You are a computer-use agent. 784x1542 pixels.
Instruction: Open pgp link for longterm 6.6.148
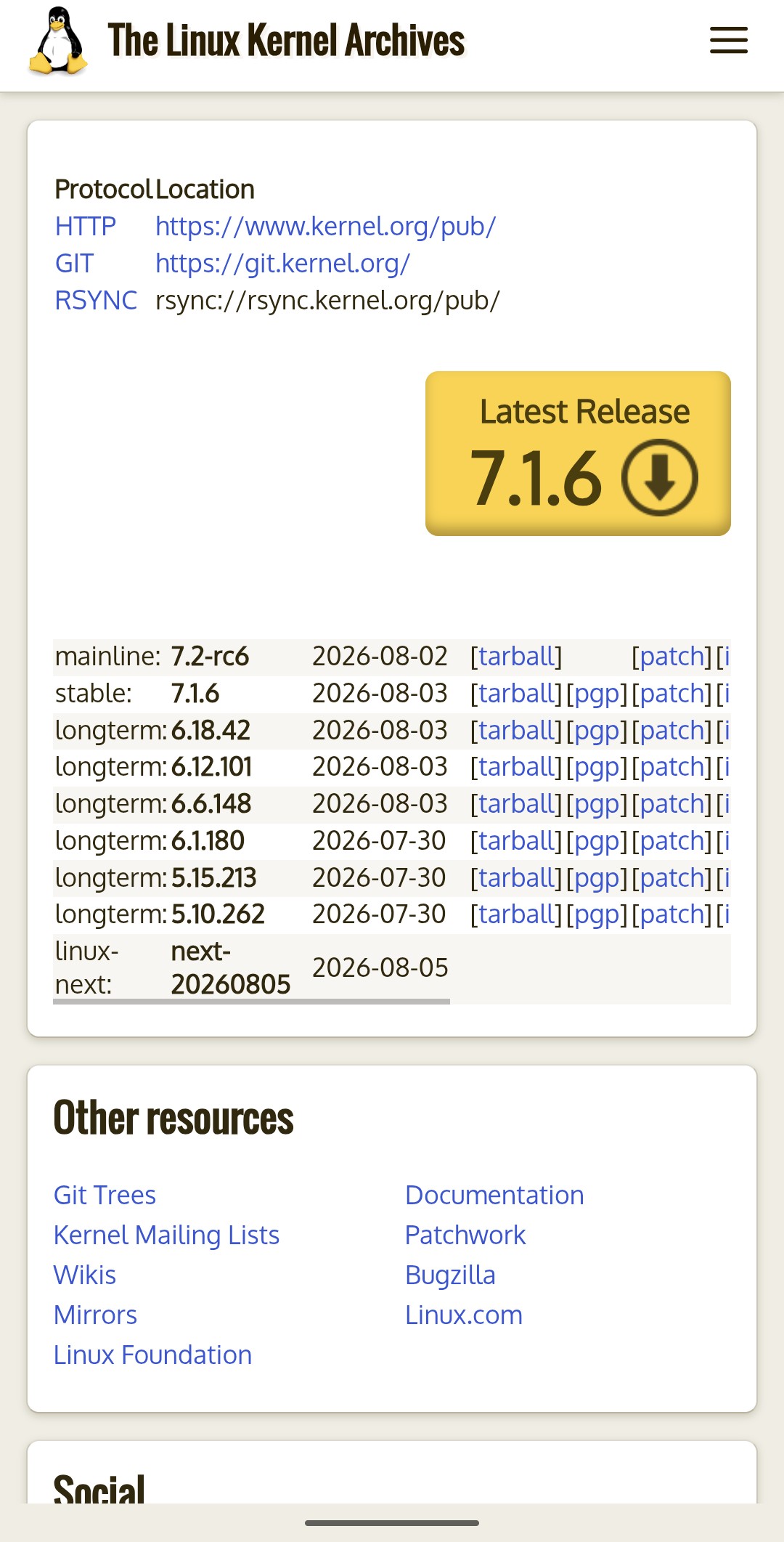597,804
